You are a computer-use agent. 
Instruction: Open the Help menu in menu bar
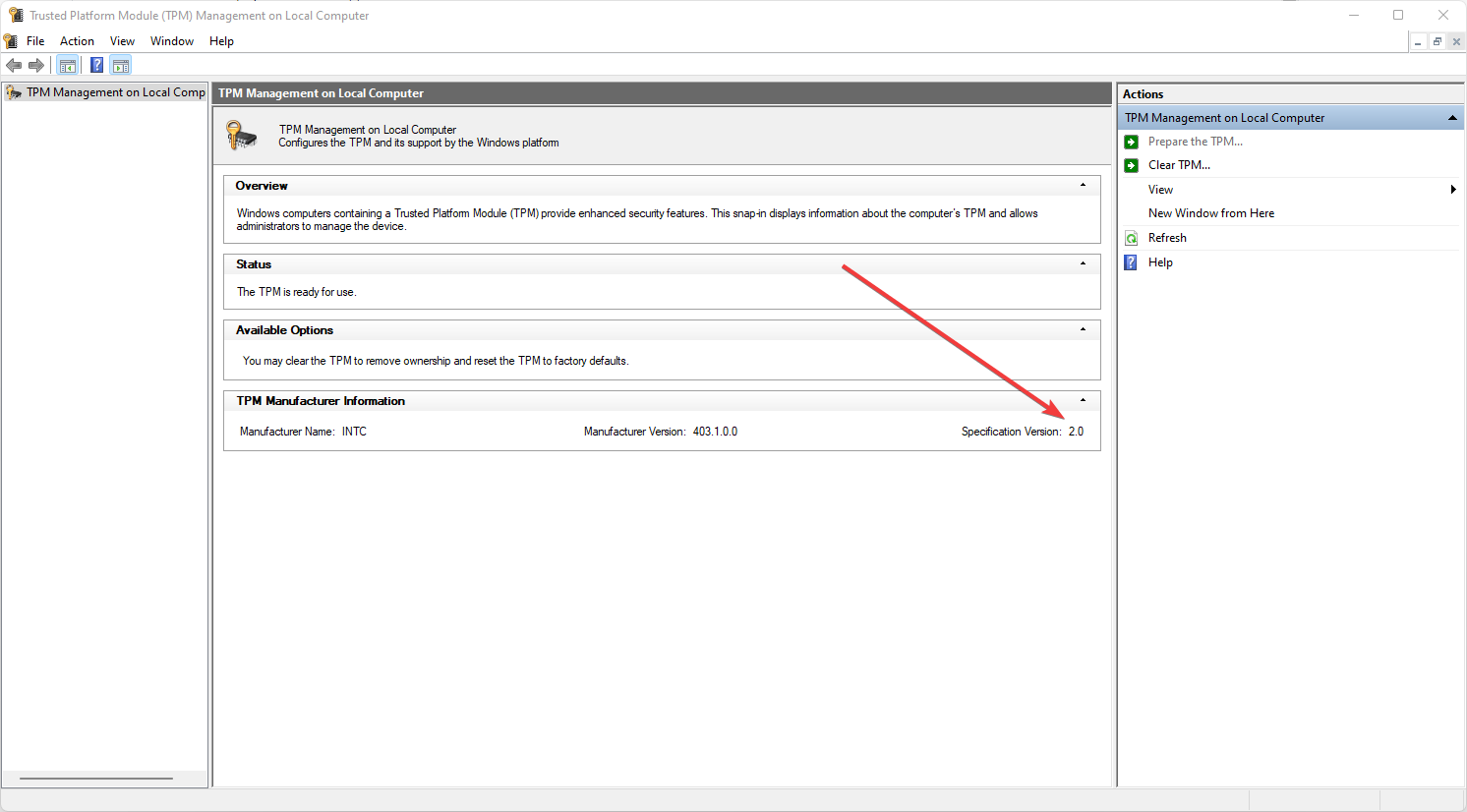[x=221, y=41]
